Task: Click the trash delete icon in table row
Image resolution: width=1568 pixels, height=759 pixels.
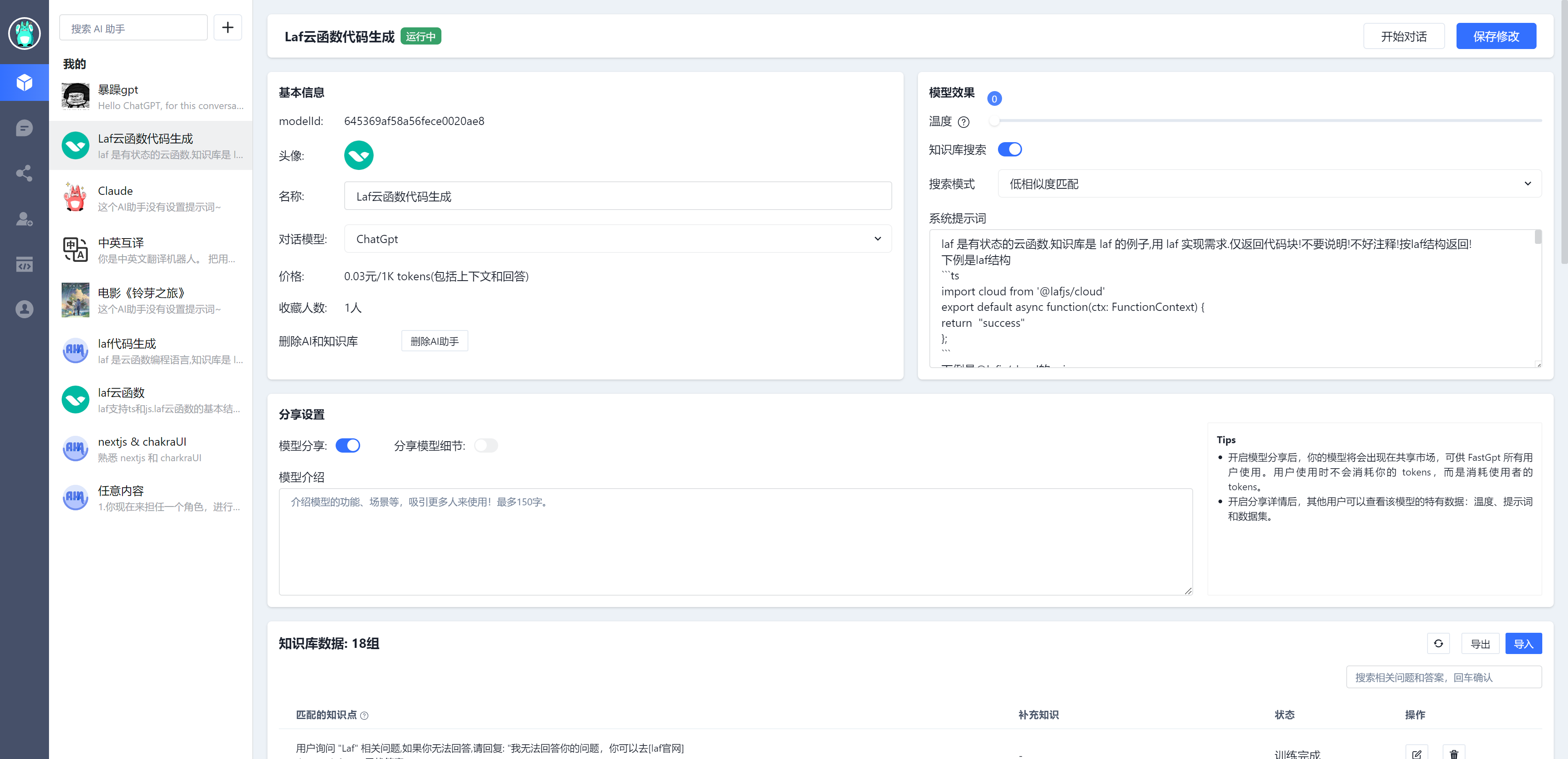Action: (x=1454, y=754)
